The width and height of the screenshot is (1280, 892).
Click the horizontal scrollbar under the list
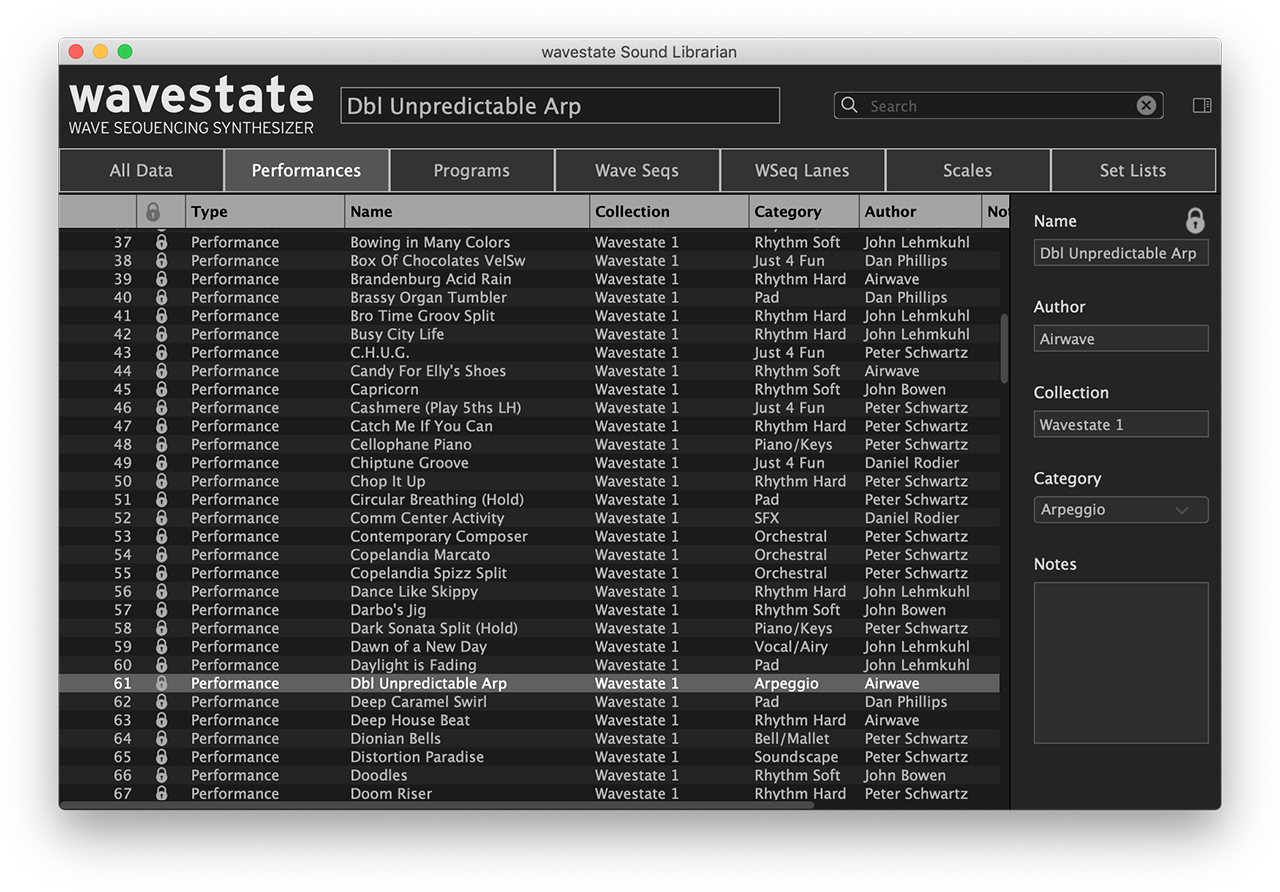(437, 805)
